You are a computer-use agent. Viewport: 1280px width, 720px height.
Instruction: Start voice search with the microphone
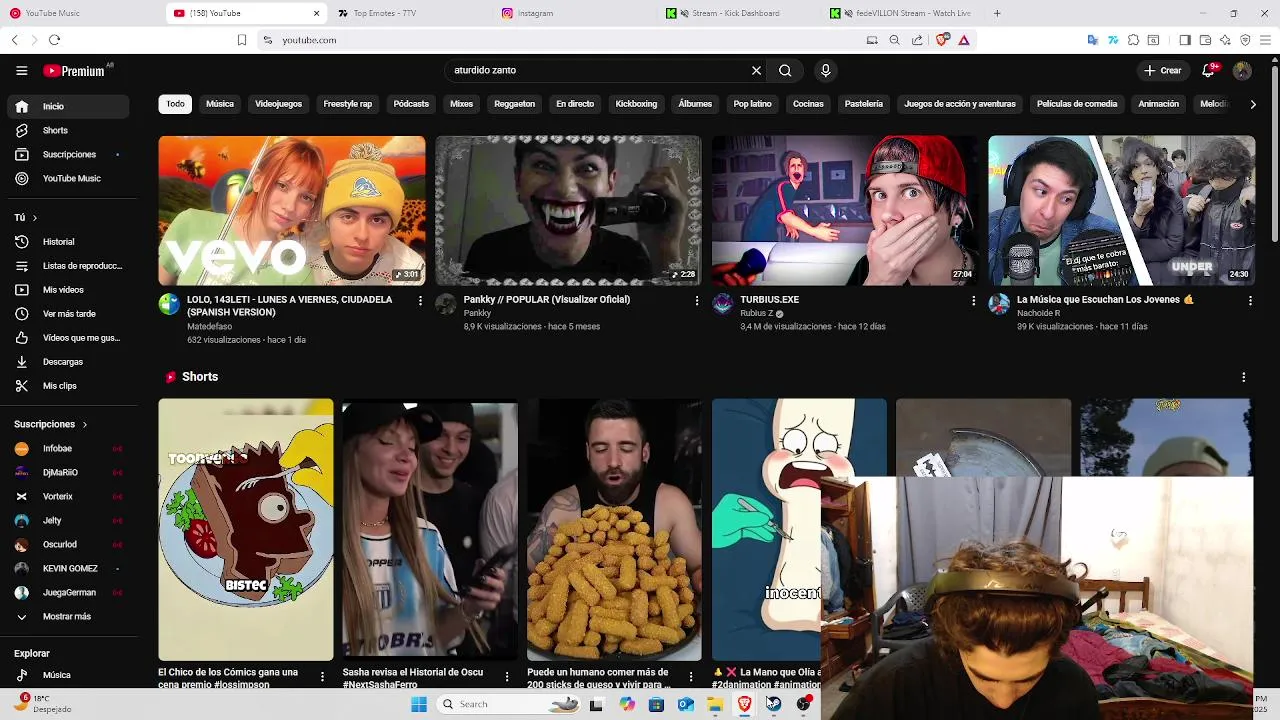tap(825, 71)
